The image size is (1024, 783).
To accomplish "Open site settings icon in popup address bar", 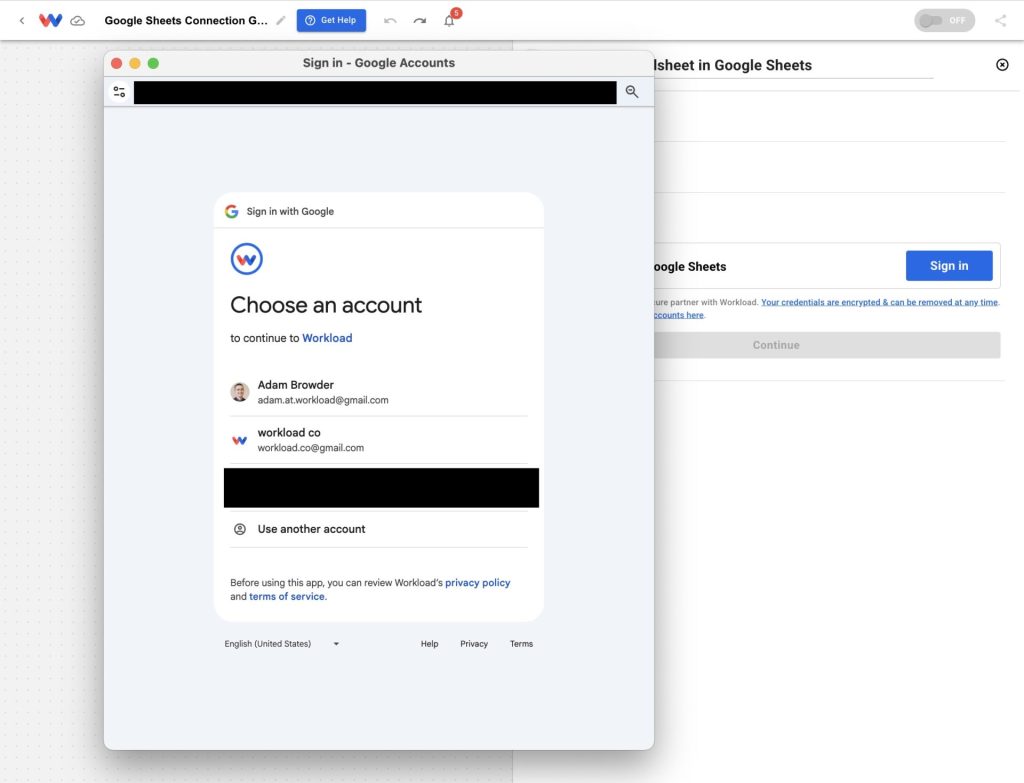I will (120, 92).
